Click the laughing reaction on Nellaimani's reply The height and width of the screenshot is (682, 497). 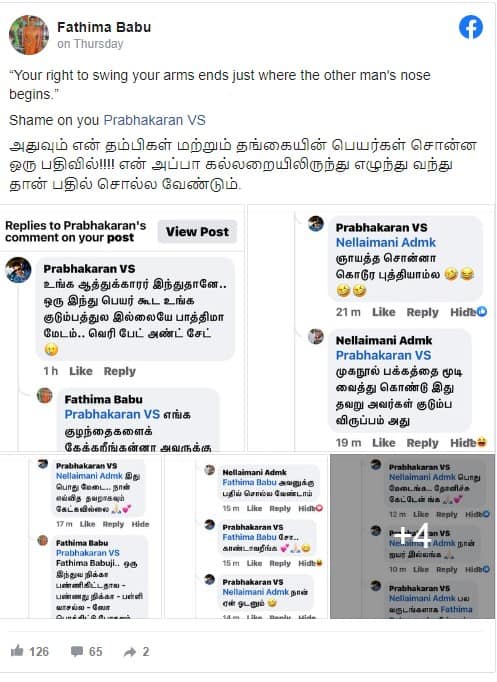[x=481, y=442]
